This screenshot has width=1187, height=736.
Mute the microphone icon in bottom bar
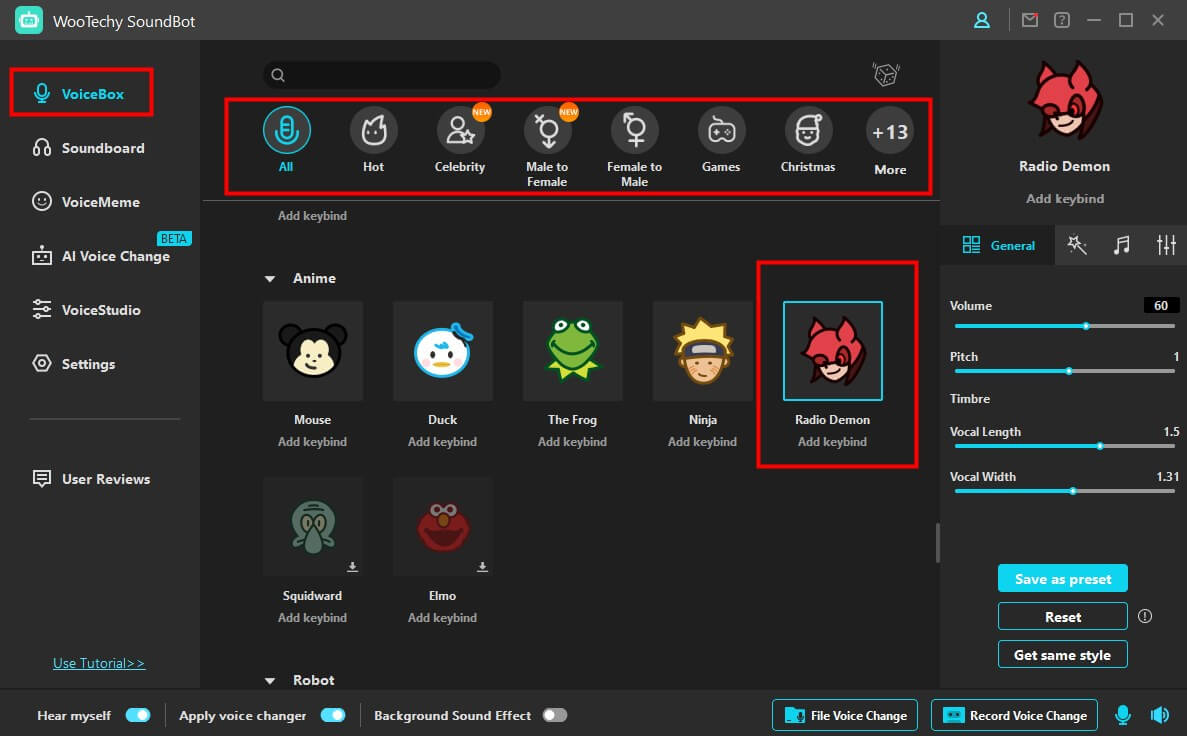[x=1123, y=715]
